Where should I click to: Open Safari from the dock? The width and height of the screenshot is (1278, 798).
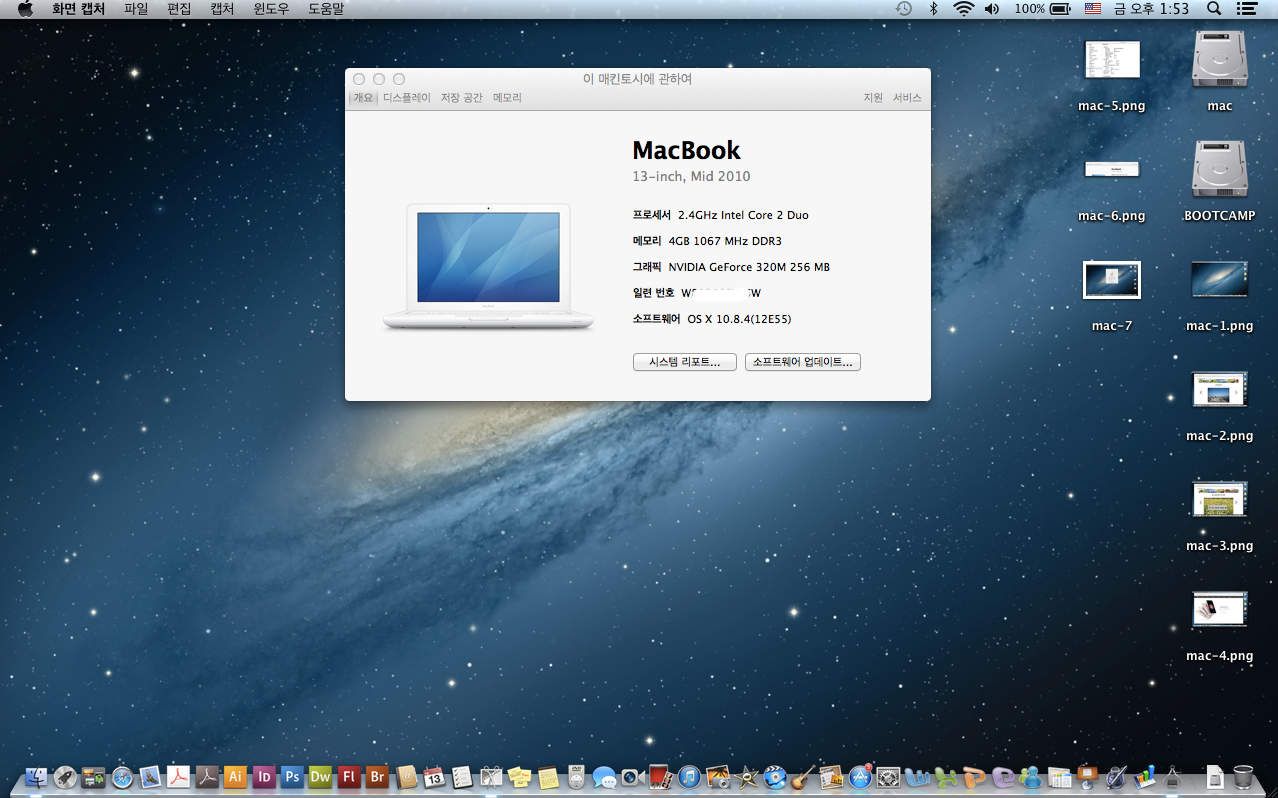122,777
